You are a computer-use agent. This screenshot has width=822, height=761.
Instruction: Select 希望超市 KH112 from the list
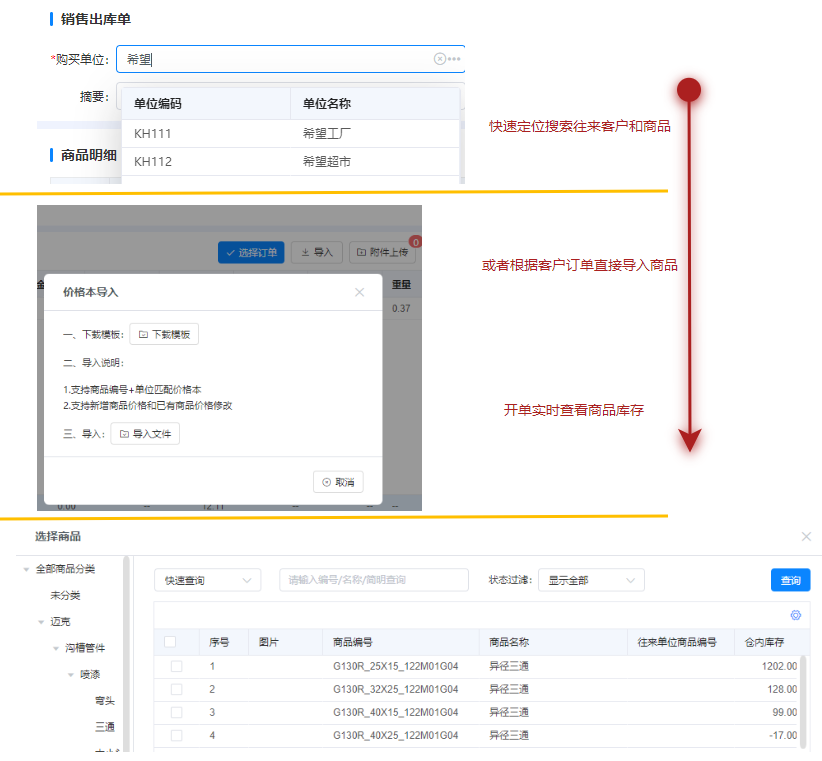[x=290, y=161]
